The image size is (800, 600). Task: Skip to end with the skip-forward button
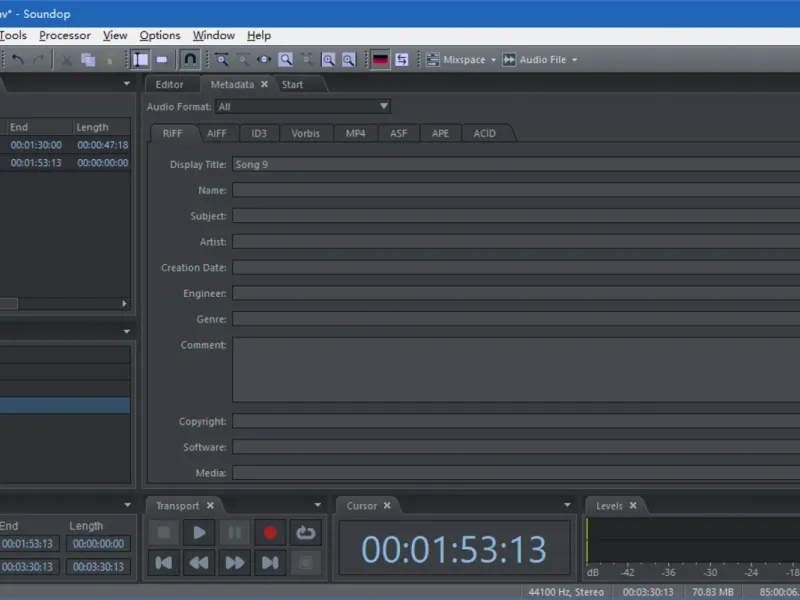point(269,563)
